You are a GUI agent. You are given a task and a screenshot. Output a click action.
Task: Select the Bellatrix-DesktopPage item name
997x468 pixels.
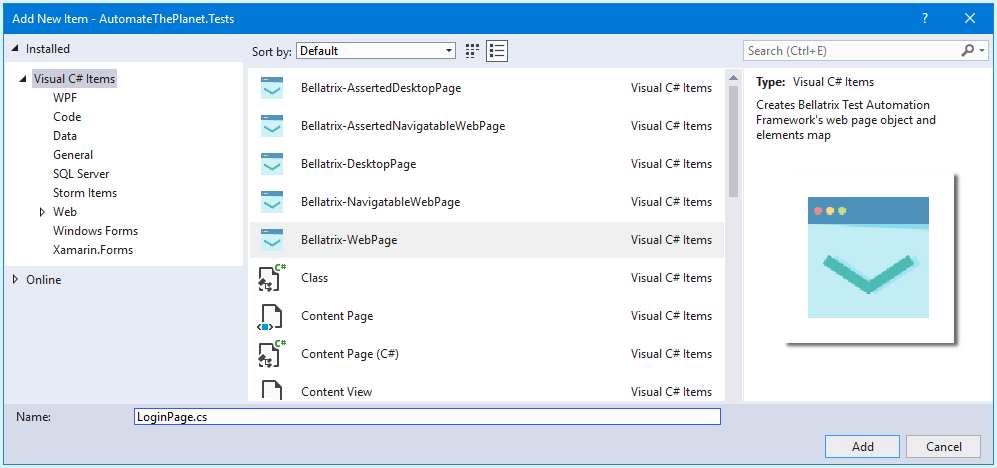click(359, 164)
